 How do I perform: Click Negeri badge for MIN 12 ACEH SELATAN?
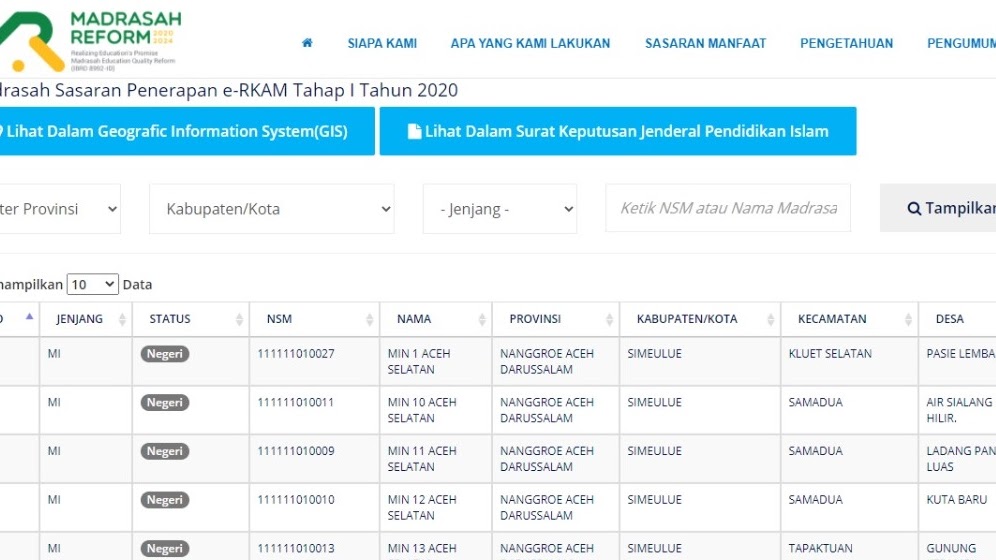[x=165, y=500]
